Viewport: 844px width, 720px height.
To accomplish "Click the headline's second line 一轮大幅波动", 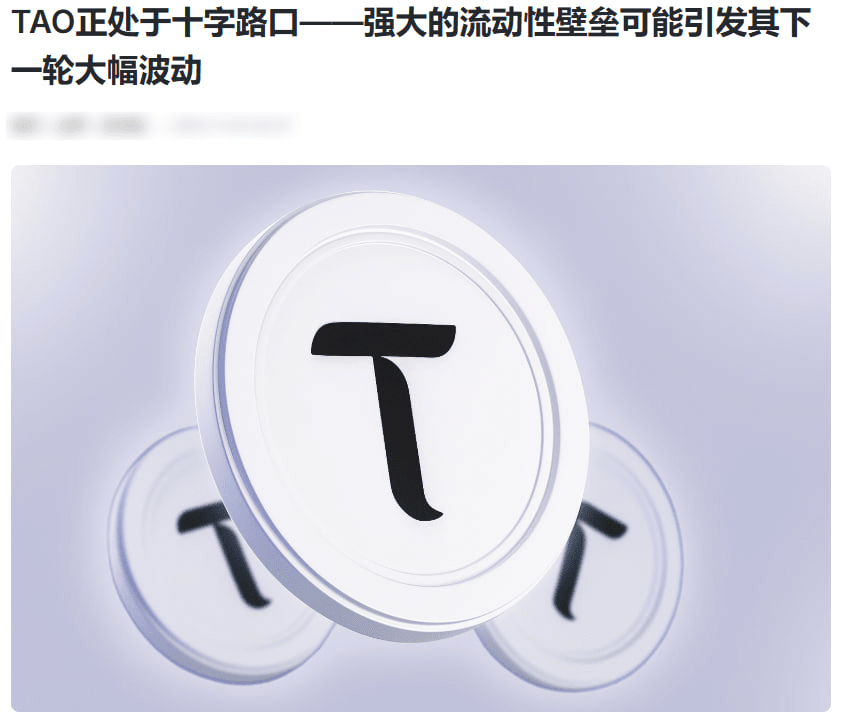I will click(x=107, y=71).
